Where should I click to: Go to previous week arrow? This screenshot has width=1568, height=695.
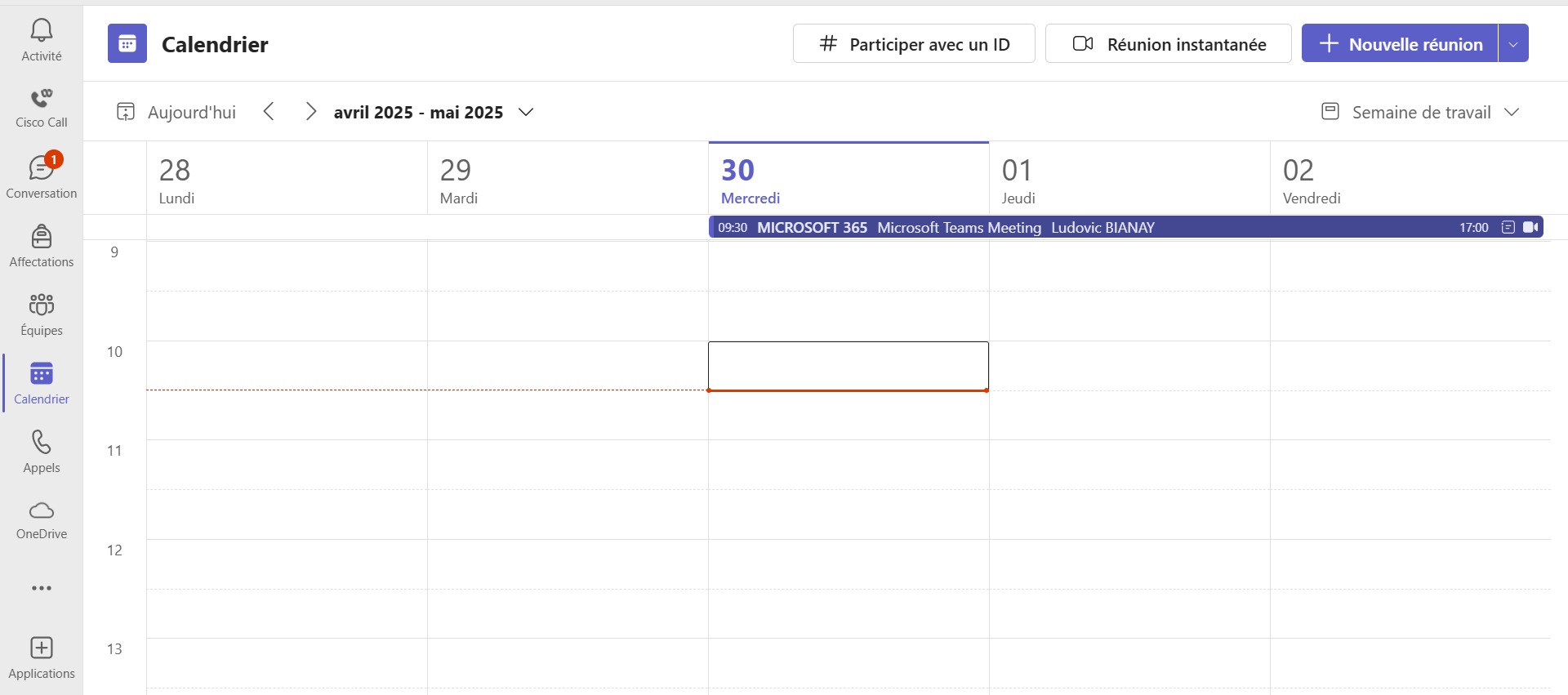tap(269, 112)
